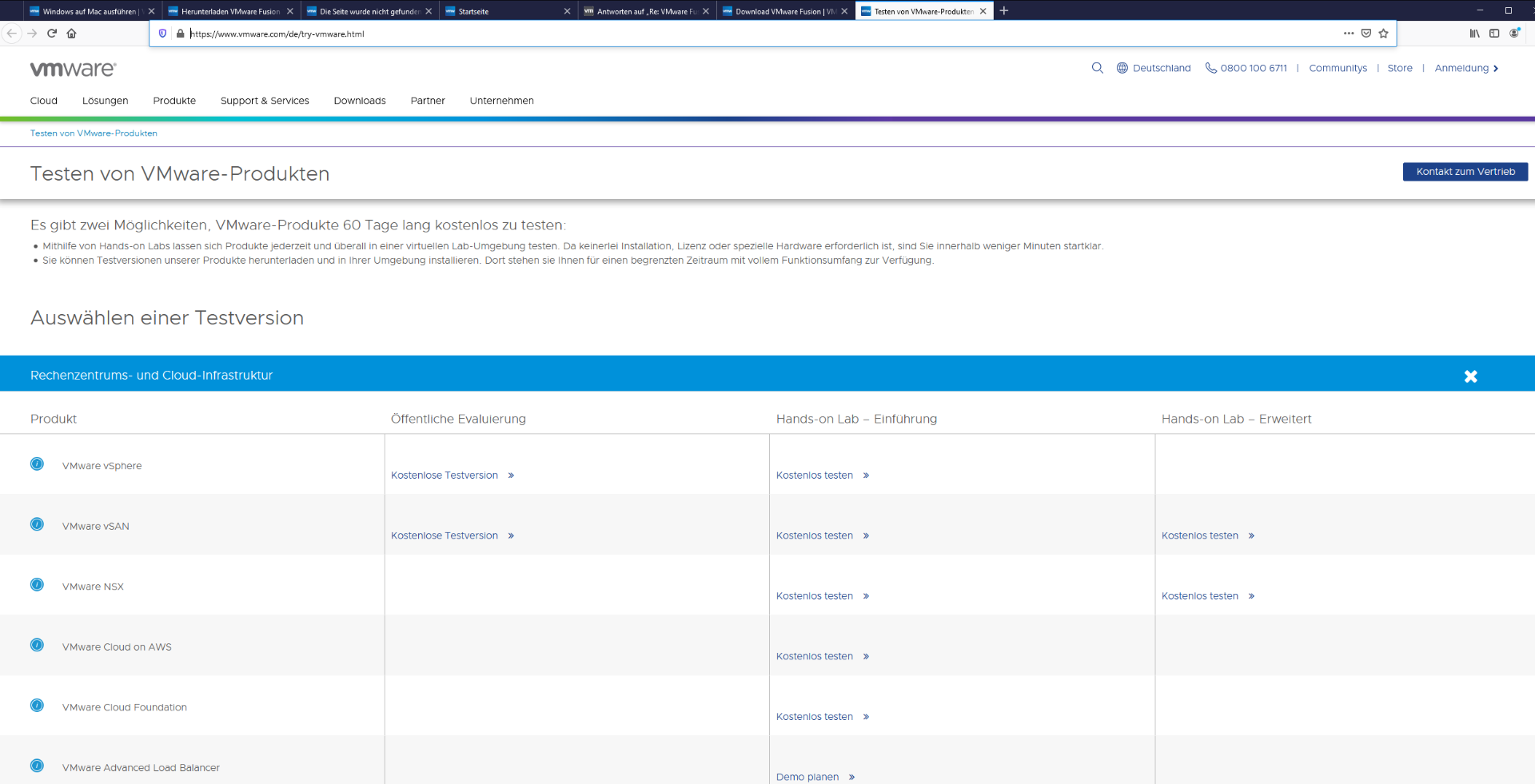Click Demo planen for Advanced Load Balancer
The image size is (1535, 784).
pos(815,777)
